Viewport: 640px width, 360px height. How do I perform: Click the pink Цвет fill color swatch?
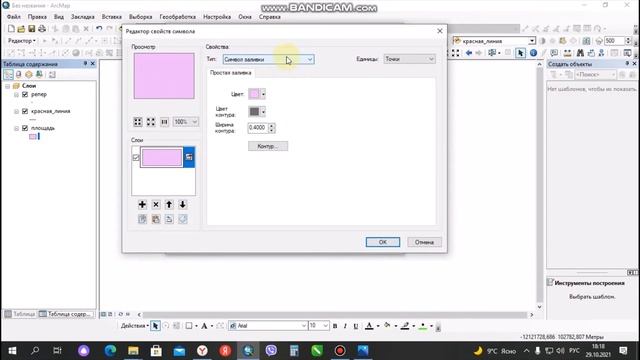click(254, 94)
